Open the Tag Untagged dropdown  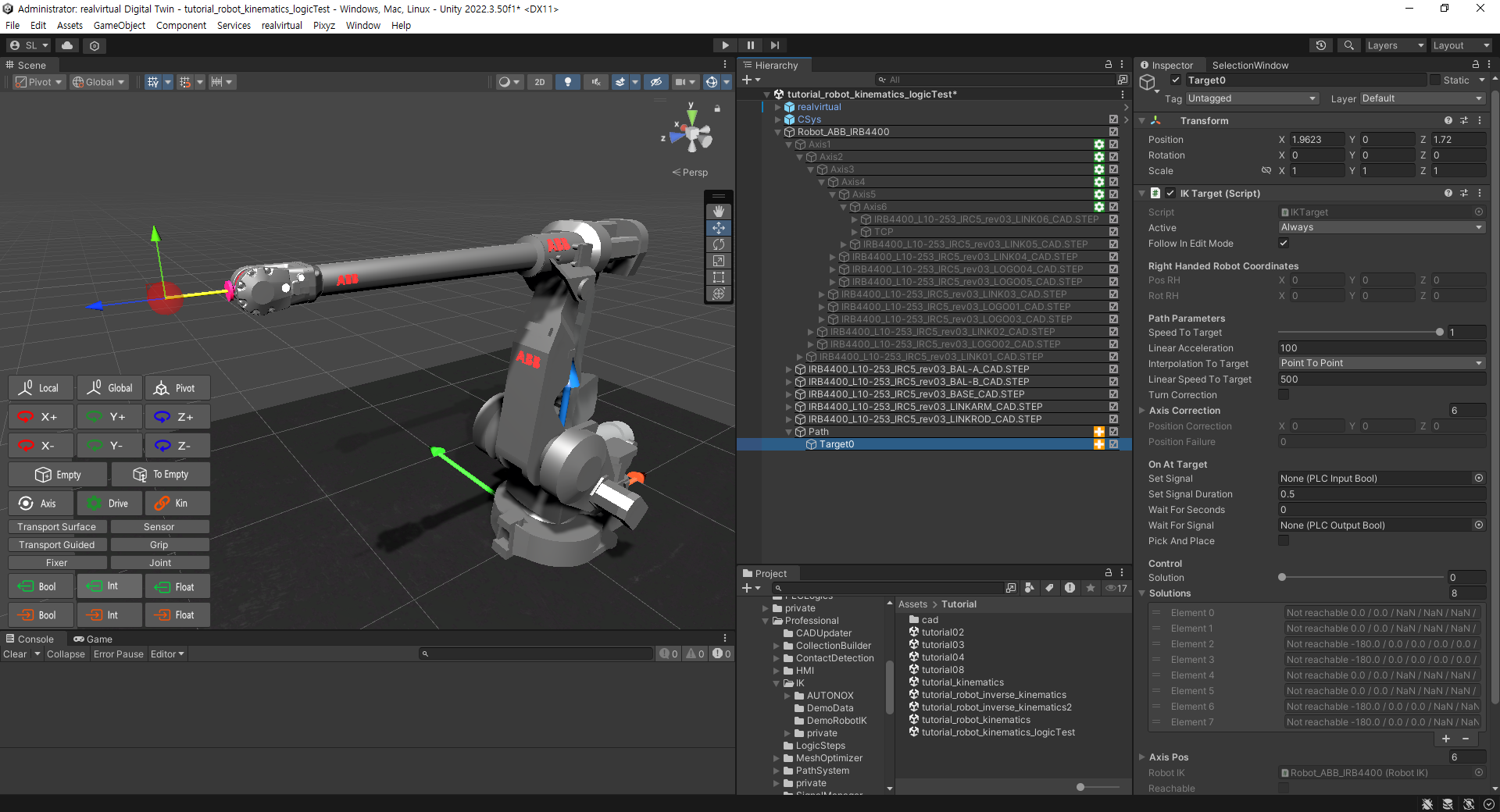pyautogui.click(x=1252, y=98)
